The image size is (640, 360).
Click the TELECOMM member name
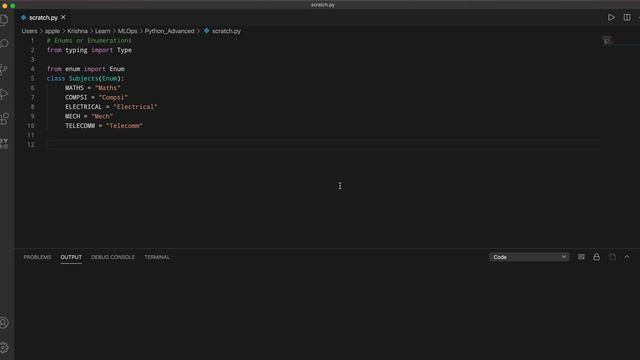click(80, 126)
